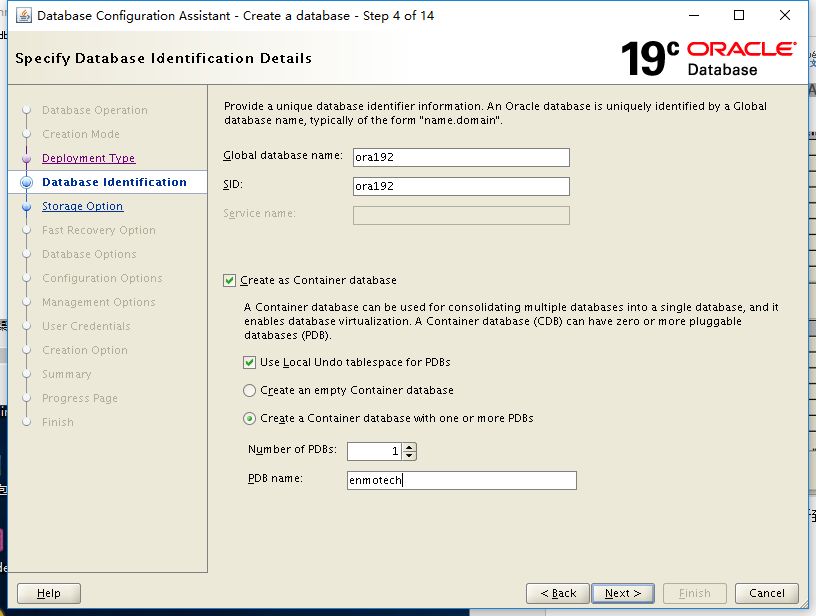This screenshot has height=616, width=816.
Task: Click the Number of PDBs value box
Action: [375, 451]
